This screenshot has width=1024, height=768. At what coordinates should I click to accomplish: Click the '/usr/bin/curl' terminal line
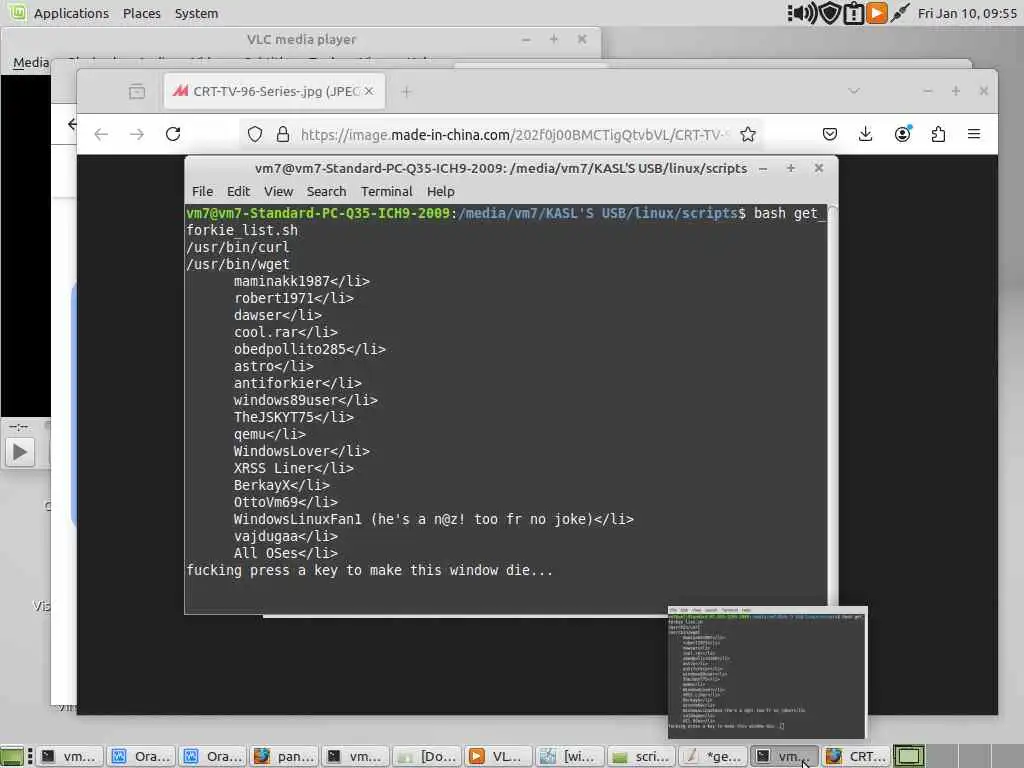pyautogui.click(x=238, y=248)
